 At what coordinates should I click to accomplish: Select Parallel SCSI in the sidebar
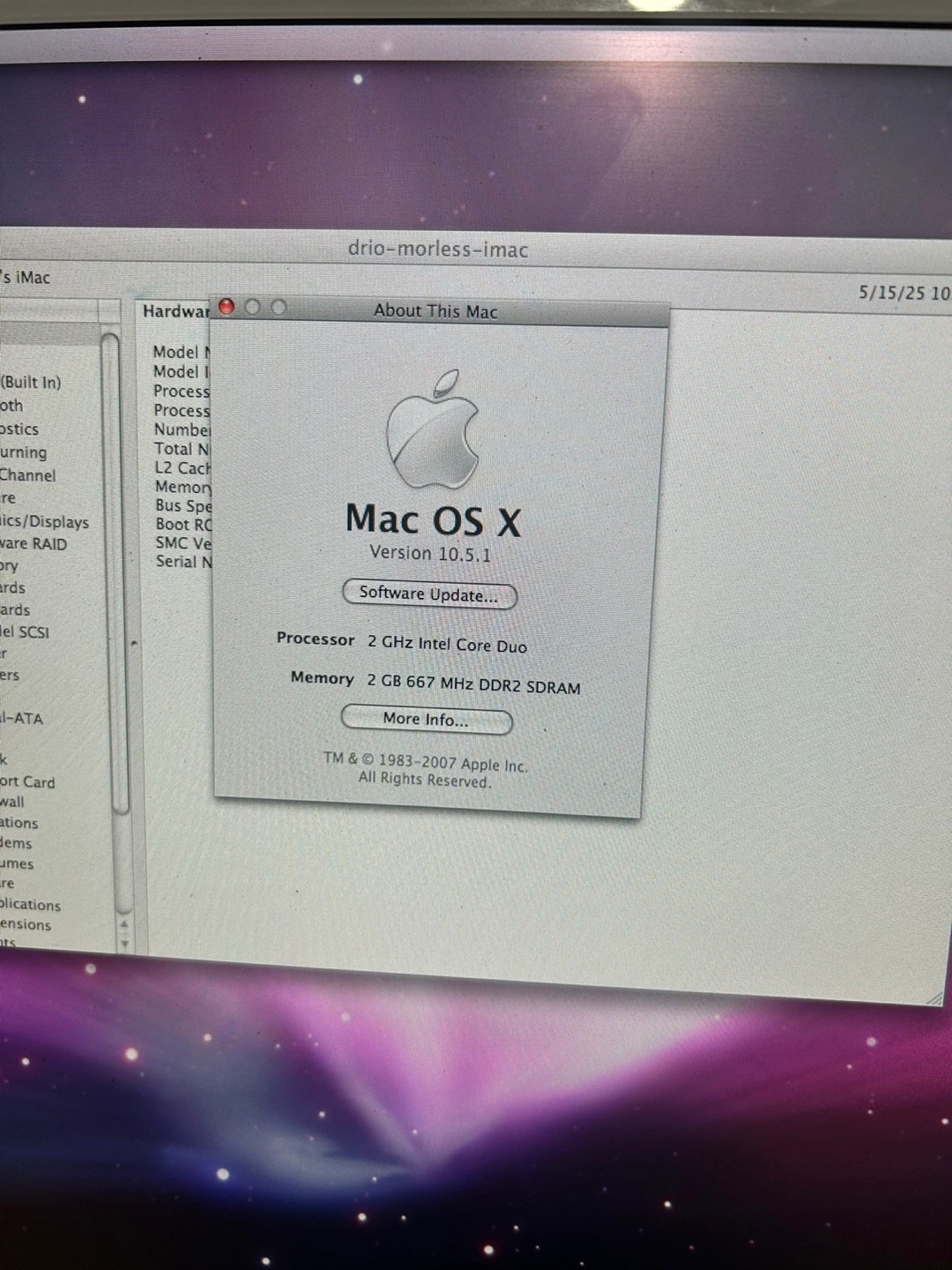(25, 631)
